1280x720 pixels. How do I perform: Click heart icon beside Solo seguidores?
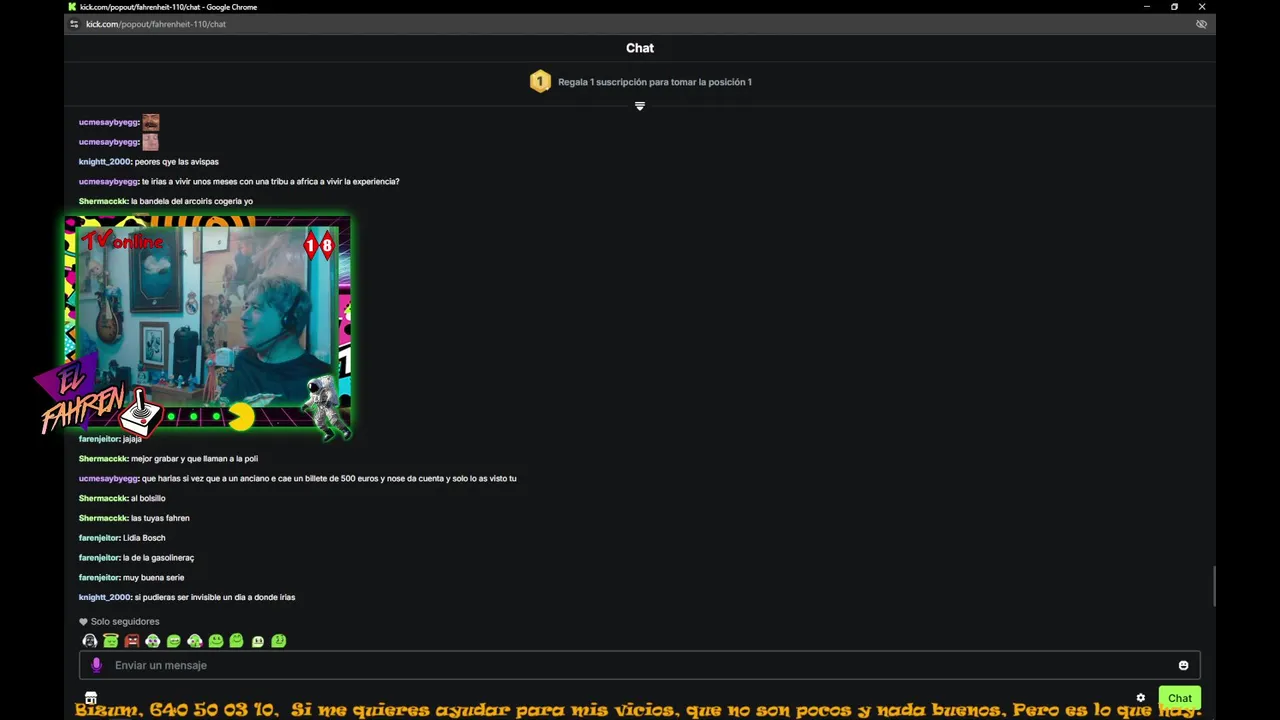click(x=83, y=622)
